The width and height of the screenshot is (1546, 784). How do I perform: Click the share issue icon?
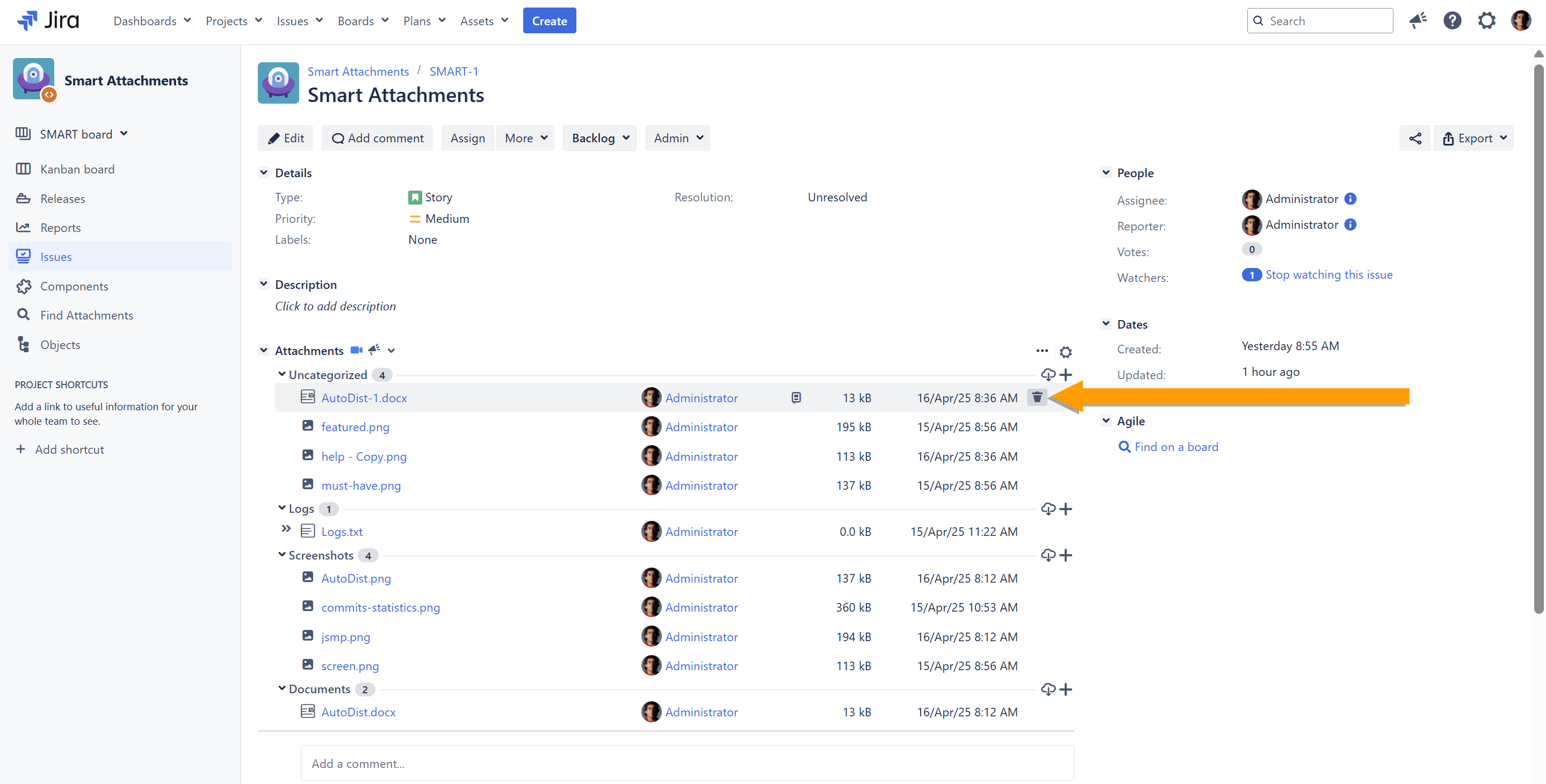[x=1414, y=139]
